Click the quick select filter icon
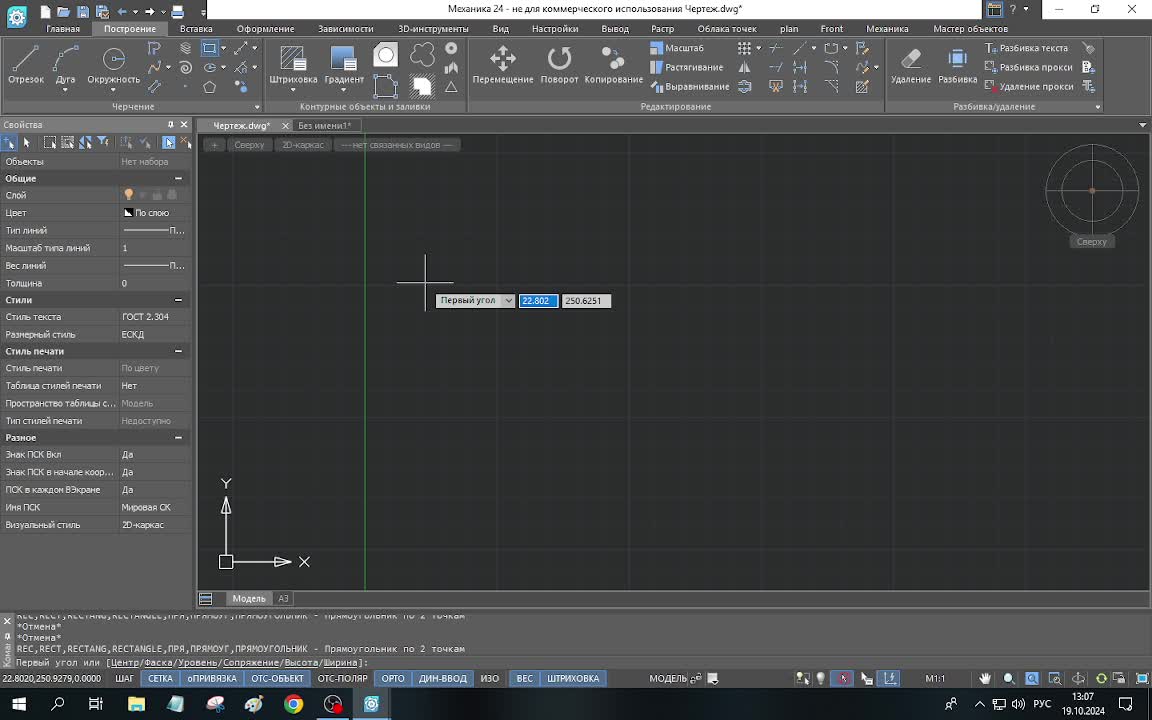 (103, 143)
